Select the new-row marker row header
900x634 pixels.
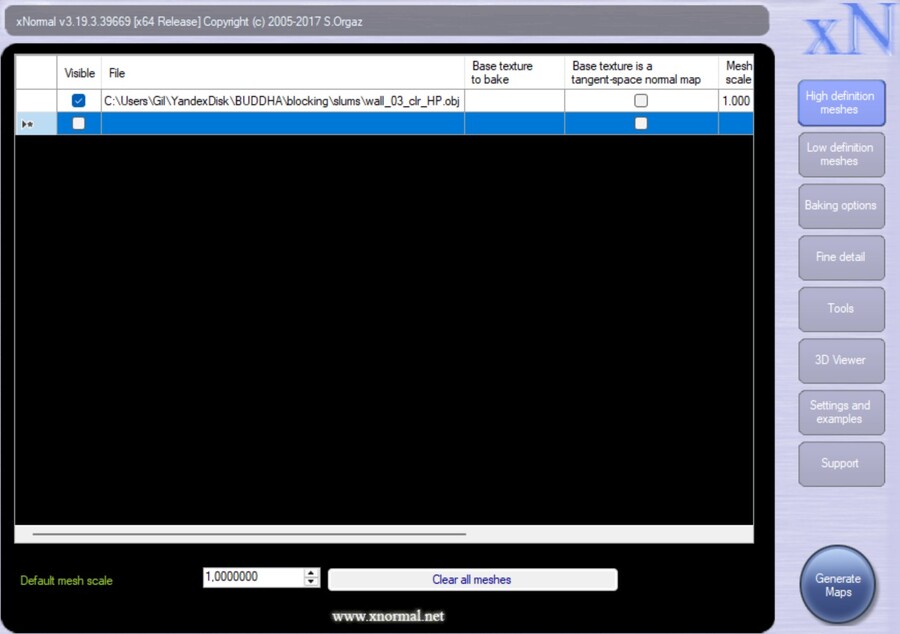pos(36,123)
